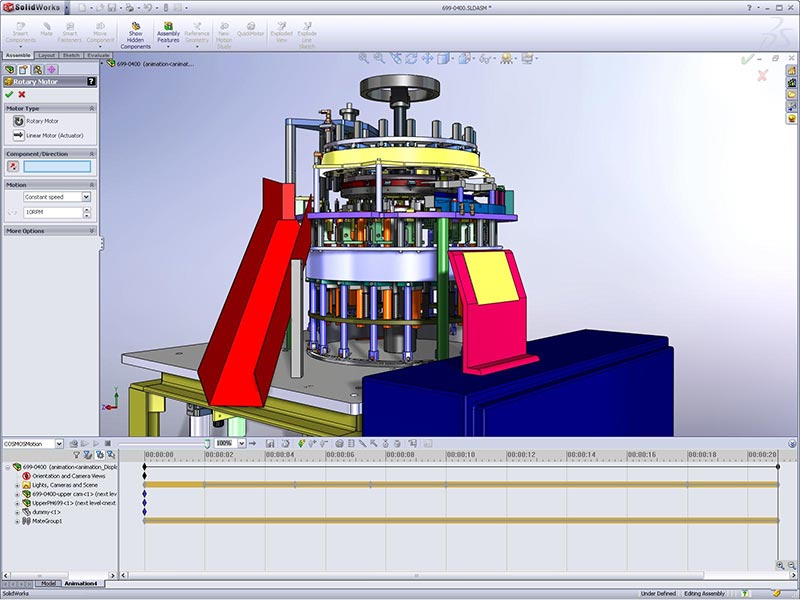The width and height of the screenshot is (800, 600).
Task: Confirm the Rotary Motor with the green check
Action: coord(9,93)
